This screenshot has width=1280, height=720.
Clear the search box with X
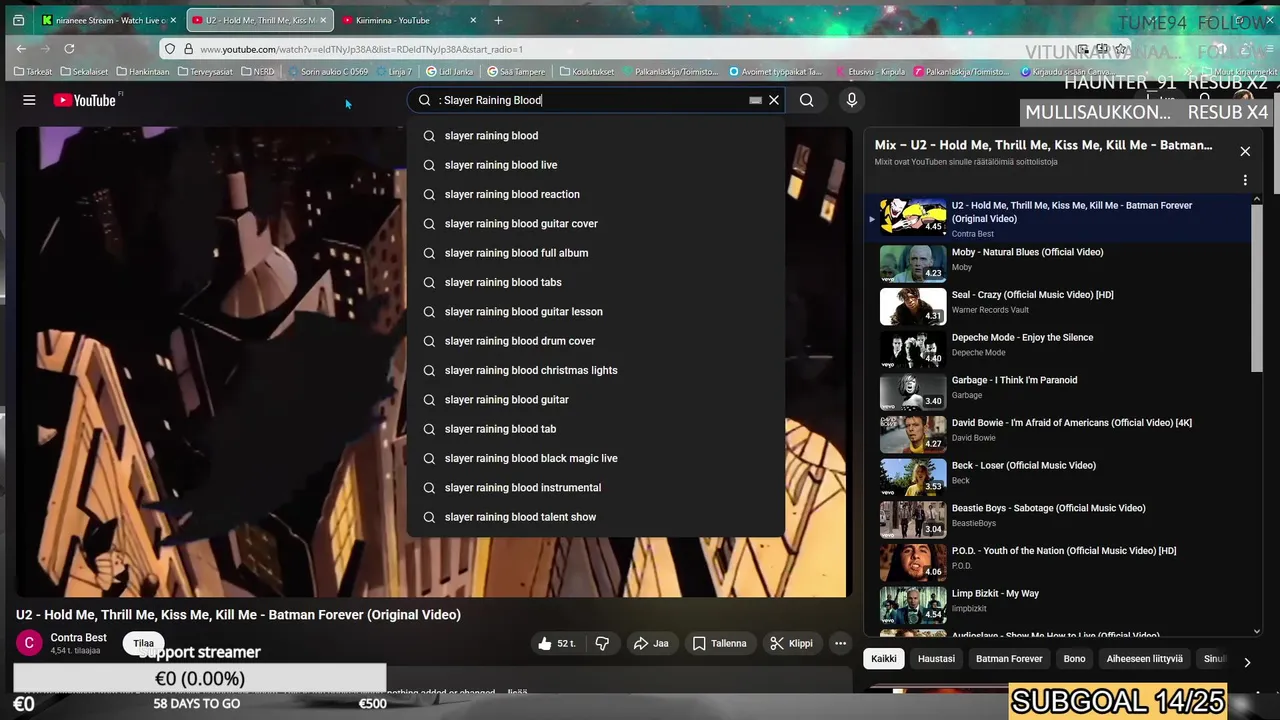point(774,100)
